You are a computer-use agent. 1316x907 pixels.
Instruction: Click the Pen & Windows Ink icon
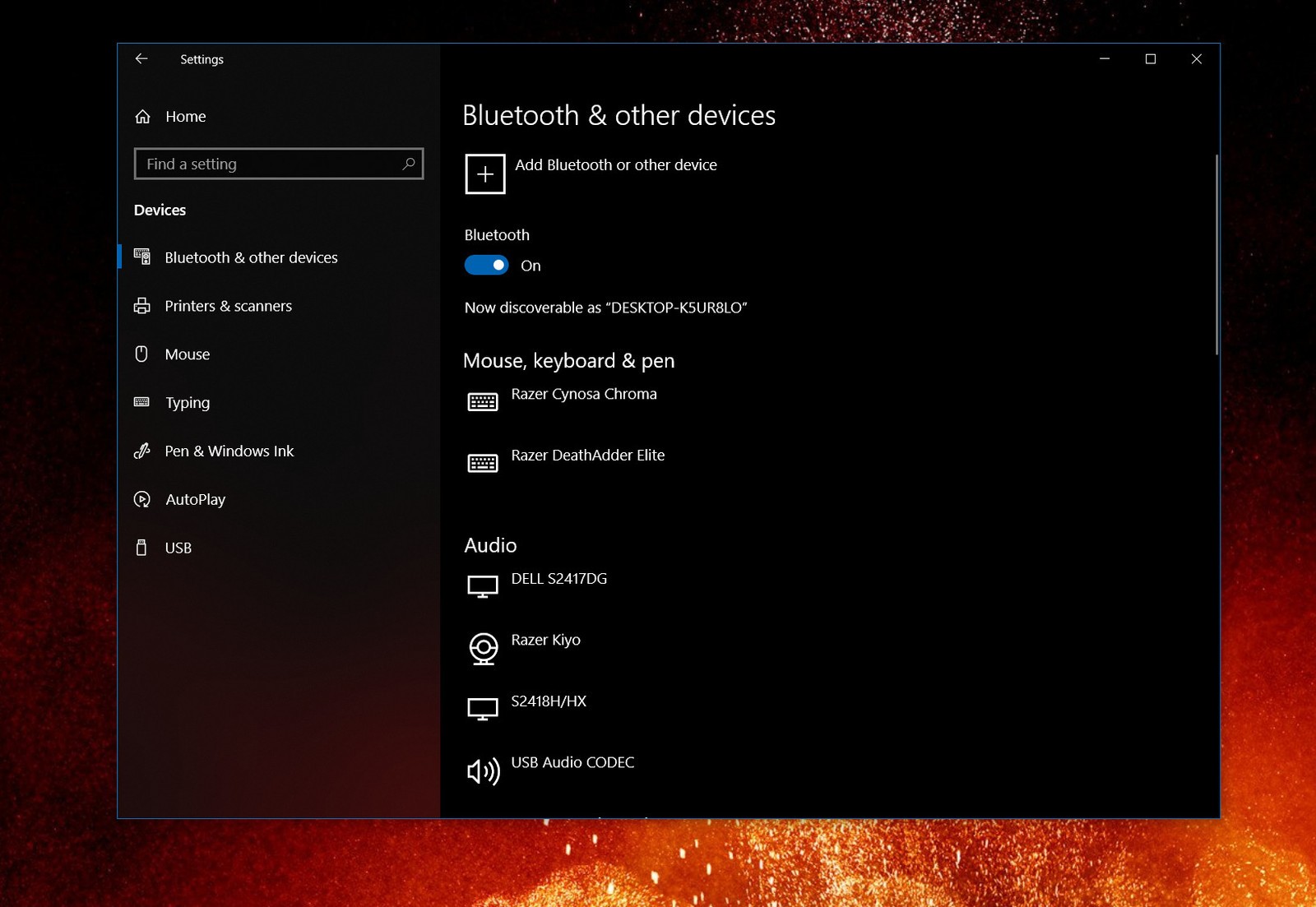(x=142, y=451)
